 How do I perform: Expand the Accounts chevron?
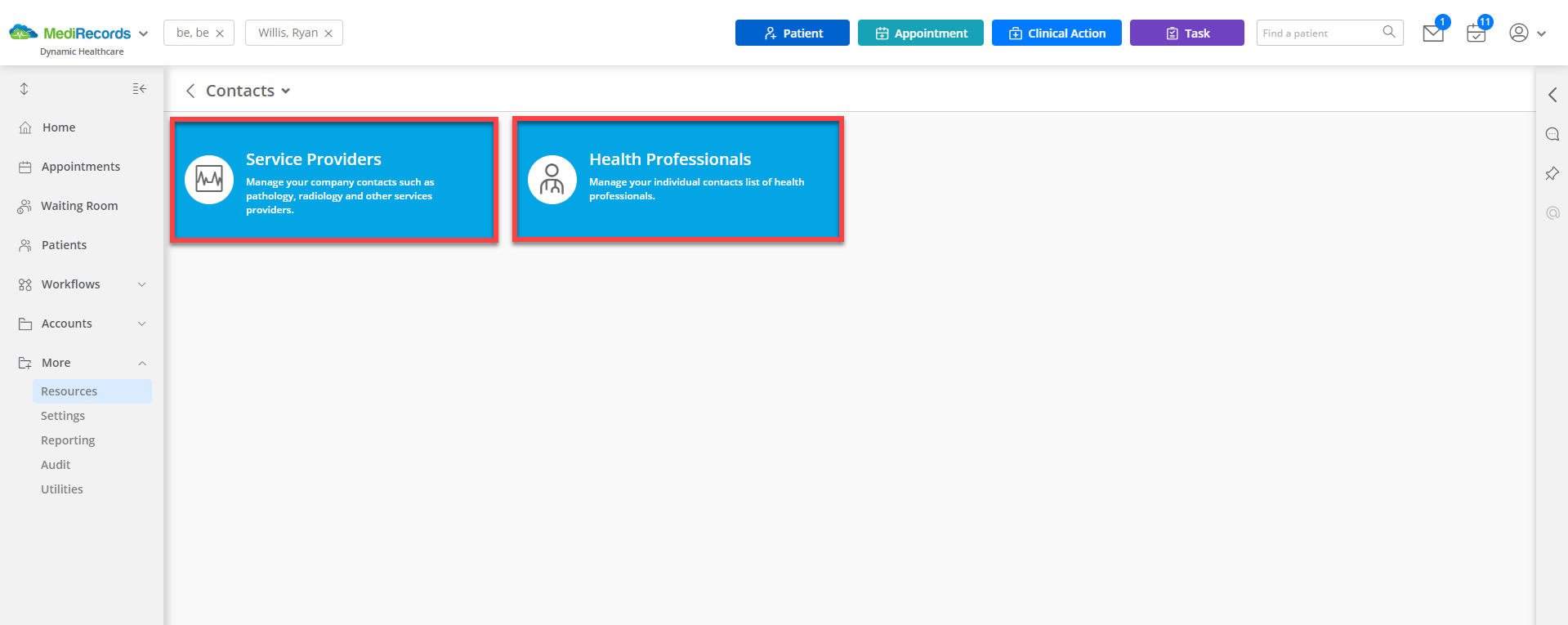click(x=142, y=324)
